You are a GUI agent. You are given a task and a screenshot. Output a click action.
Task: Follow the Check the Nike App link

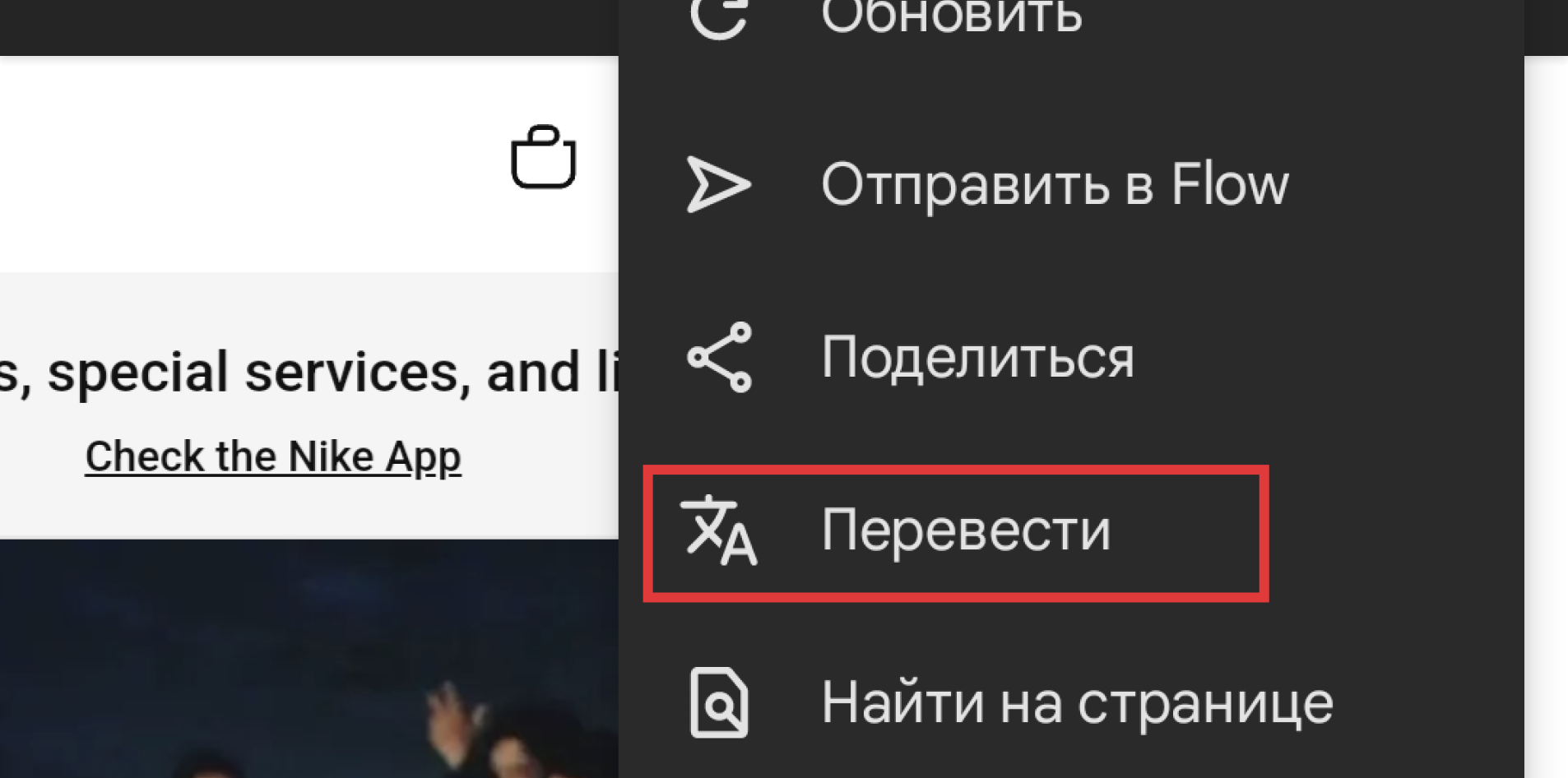(273, 457)
